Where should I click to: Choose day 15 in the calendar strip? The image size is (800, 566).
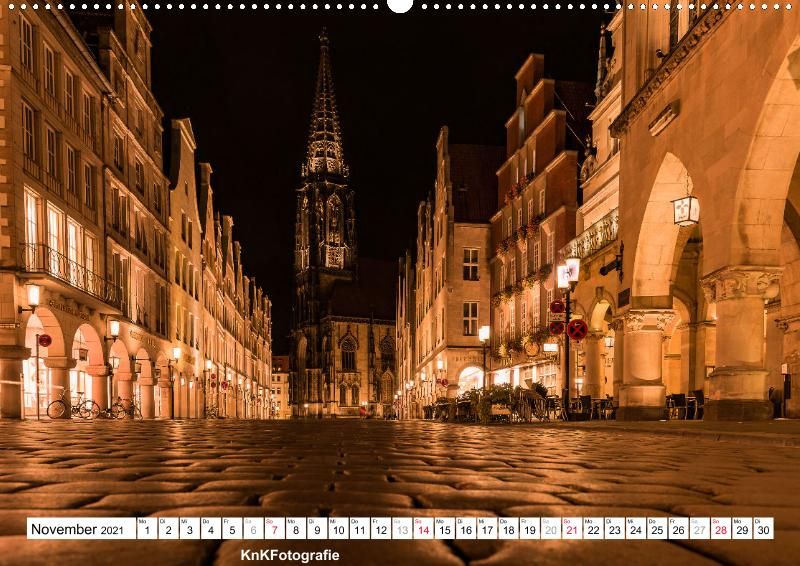click(444, 528)
